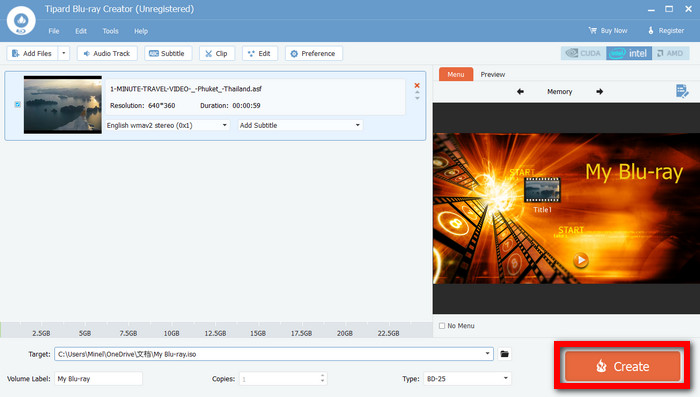Viewport: 700px width, 397px height.
Task: Click the edit menu template icon
Action: (682, 91)
